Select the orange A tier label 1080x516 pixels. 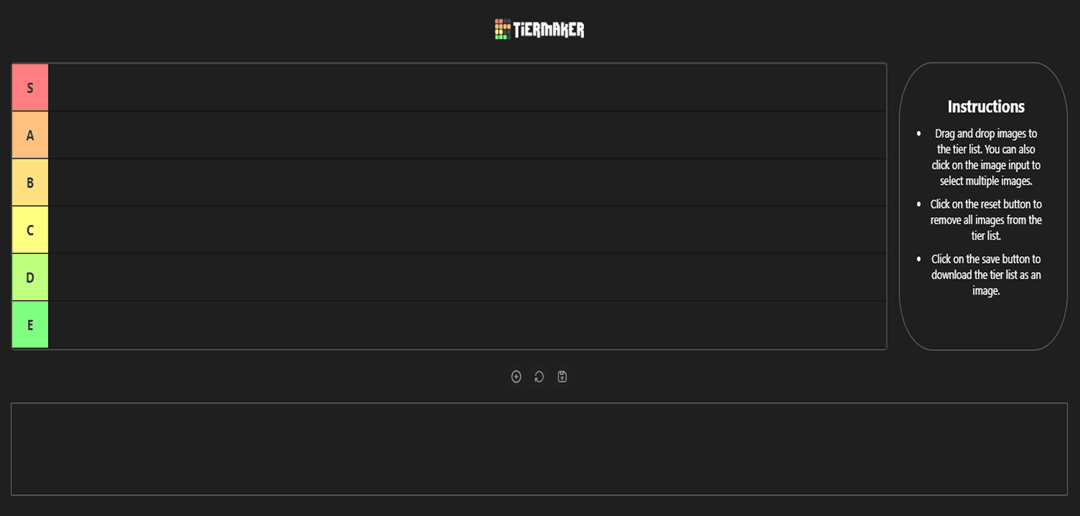tap(30, 135)
